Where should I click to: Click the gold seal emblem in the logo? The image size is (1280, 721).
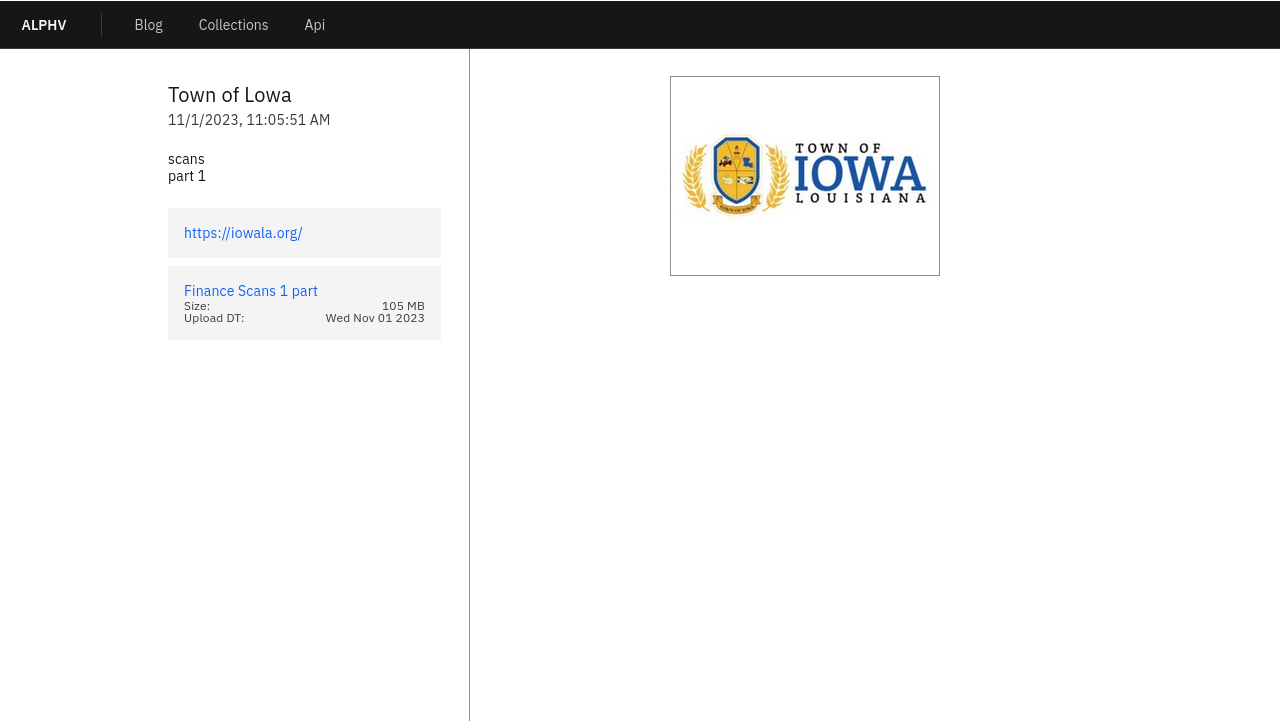coord(737,175)
